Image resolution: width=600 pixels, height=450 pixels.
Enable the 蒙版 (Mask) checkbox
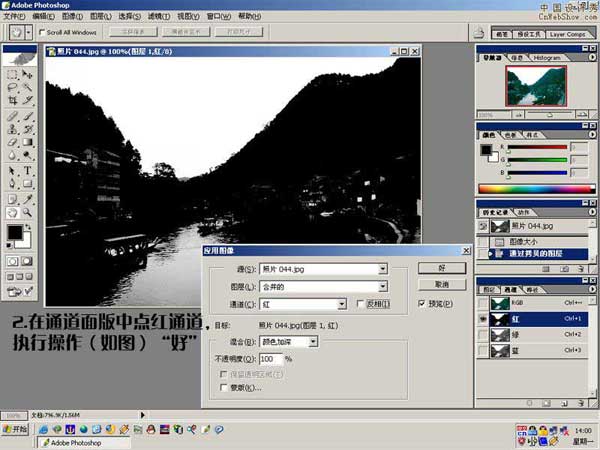click(223, 387)
